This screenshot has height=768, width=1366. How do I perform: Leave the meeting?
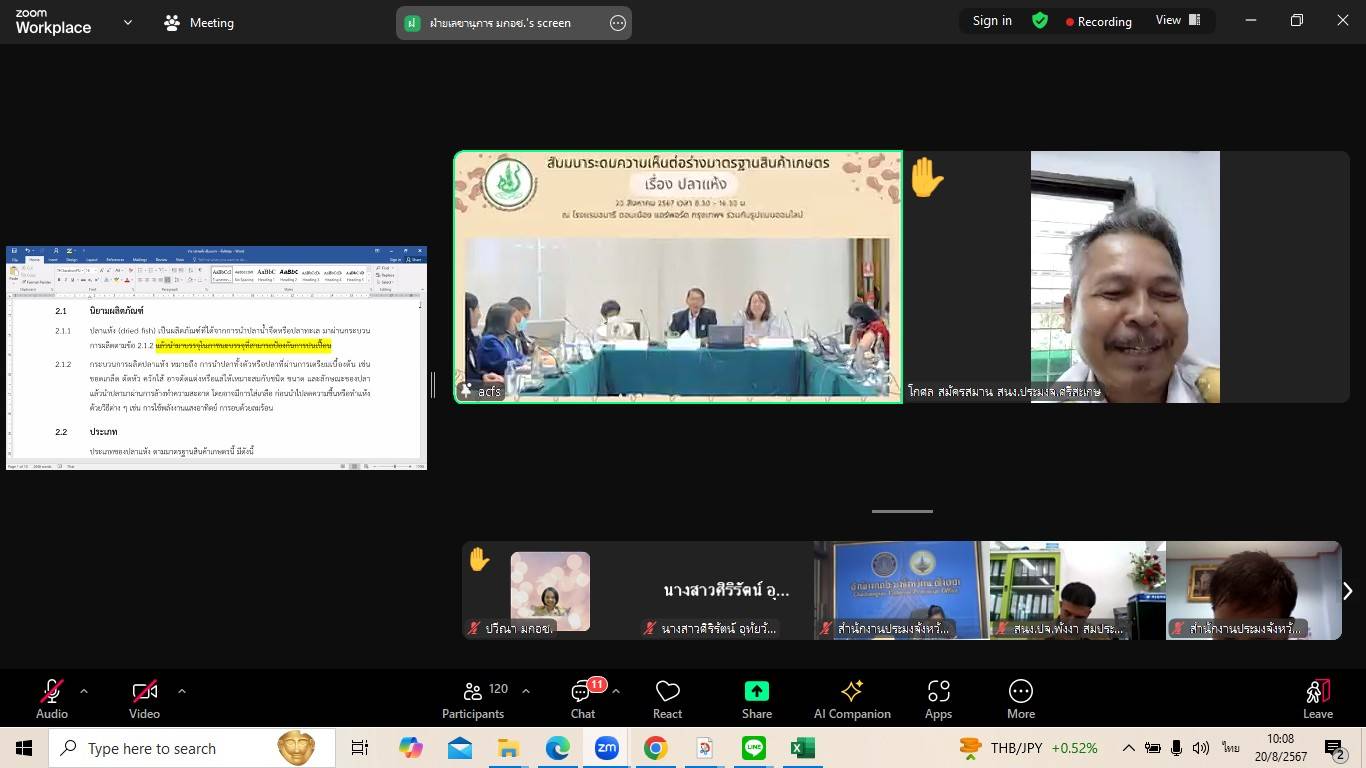click(1317, 699)
